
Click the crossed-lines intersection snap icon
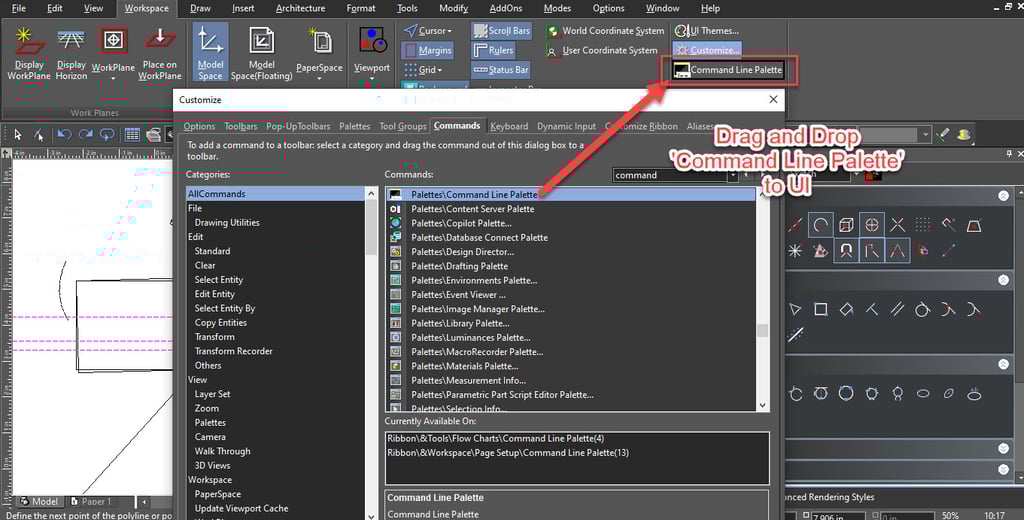point(897,225)
